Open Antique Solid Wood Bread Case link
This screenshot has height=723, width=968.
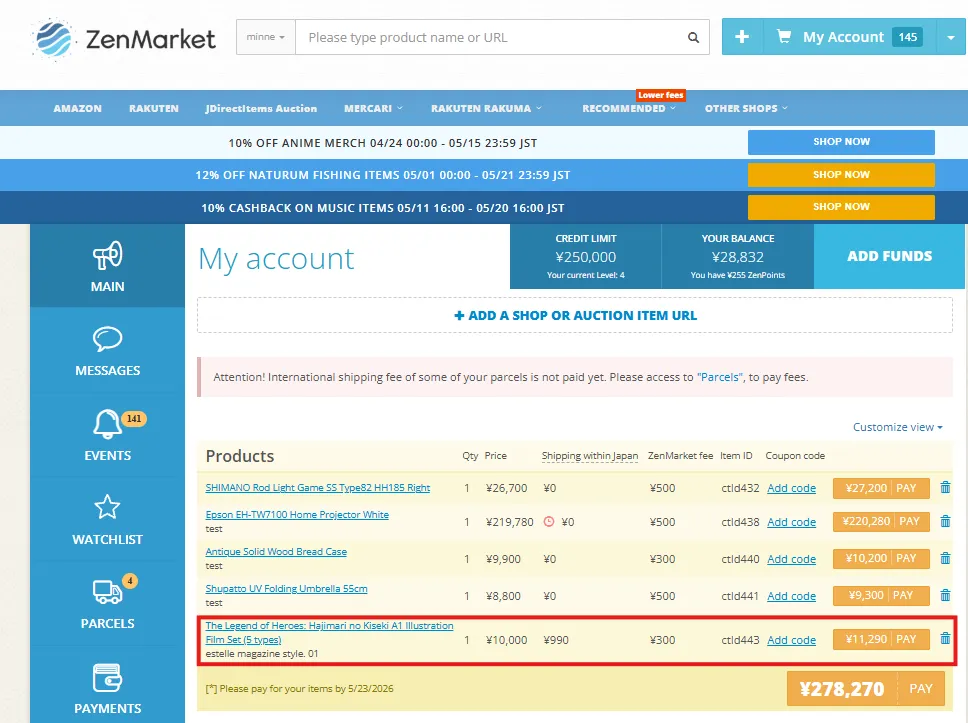tap(276, 552)
